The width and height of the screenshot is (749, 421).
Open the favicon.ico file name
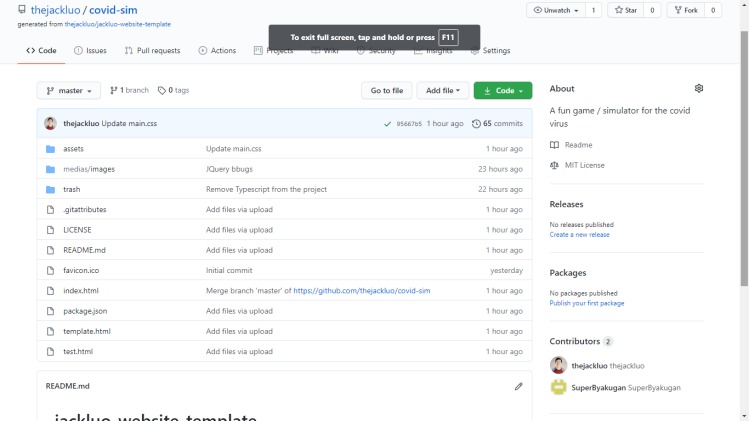[x=81, y=270]
